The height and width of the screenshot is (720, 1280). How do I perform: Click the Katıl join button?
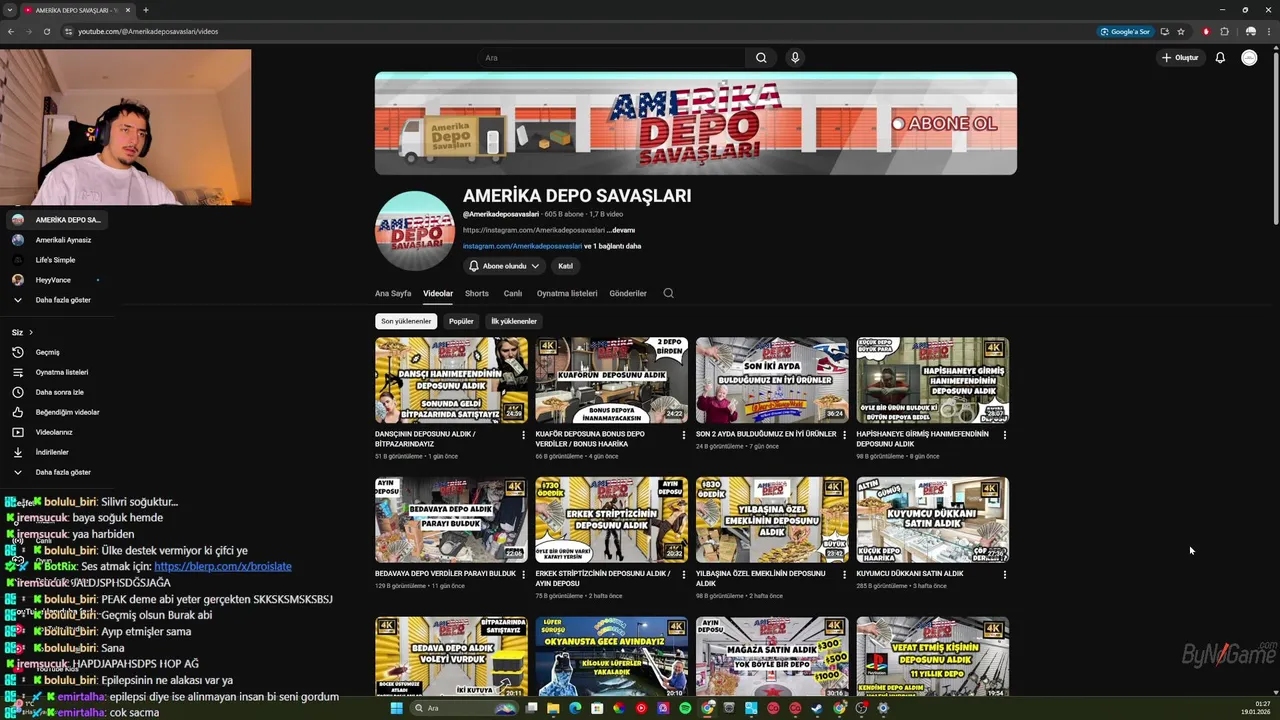pos(565,266)
